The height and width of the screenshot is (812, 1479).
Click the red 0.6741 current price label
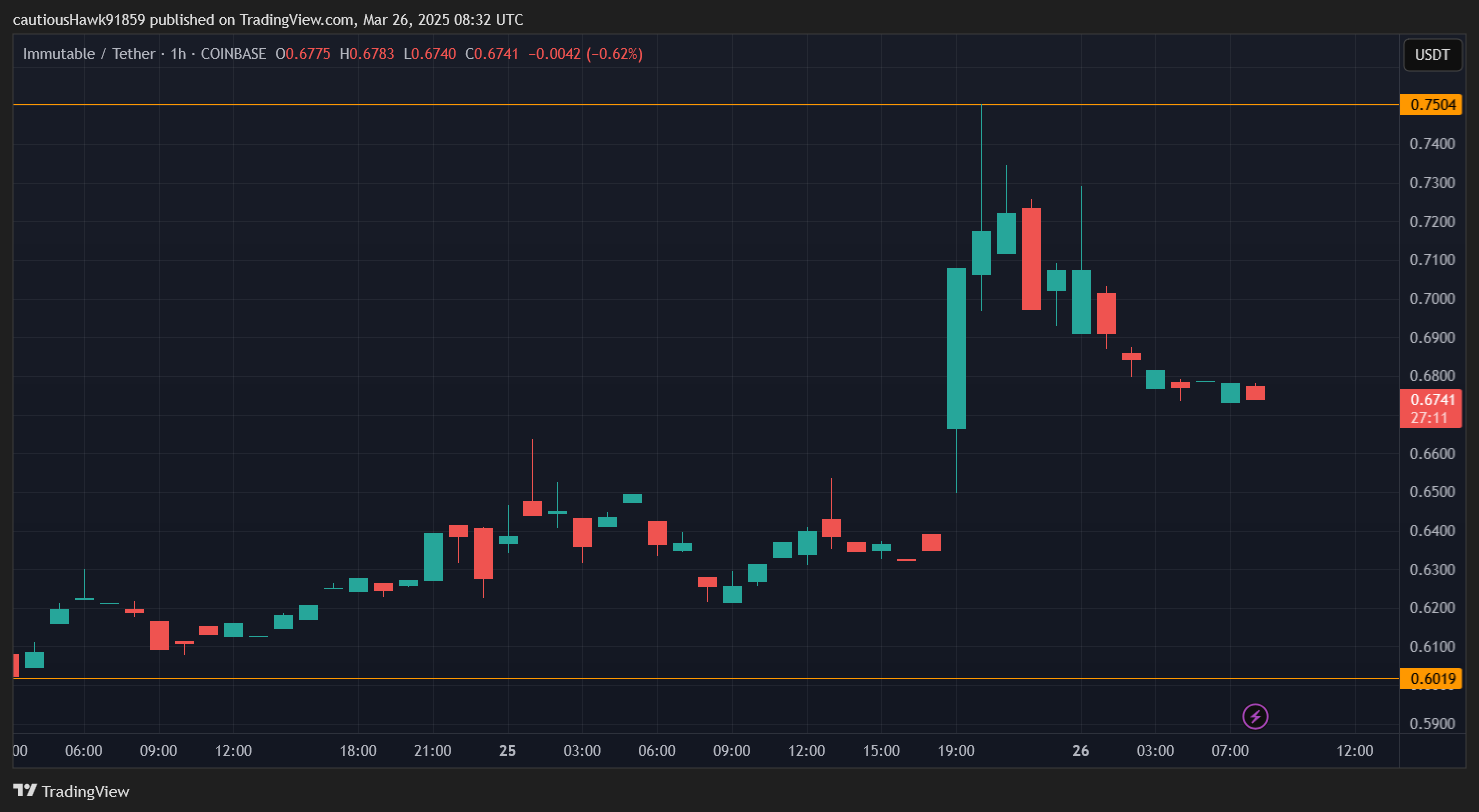[1432, 399]
